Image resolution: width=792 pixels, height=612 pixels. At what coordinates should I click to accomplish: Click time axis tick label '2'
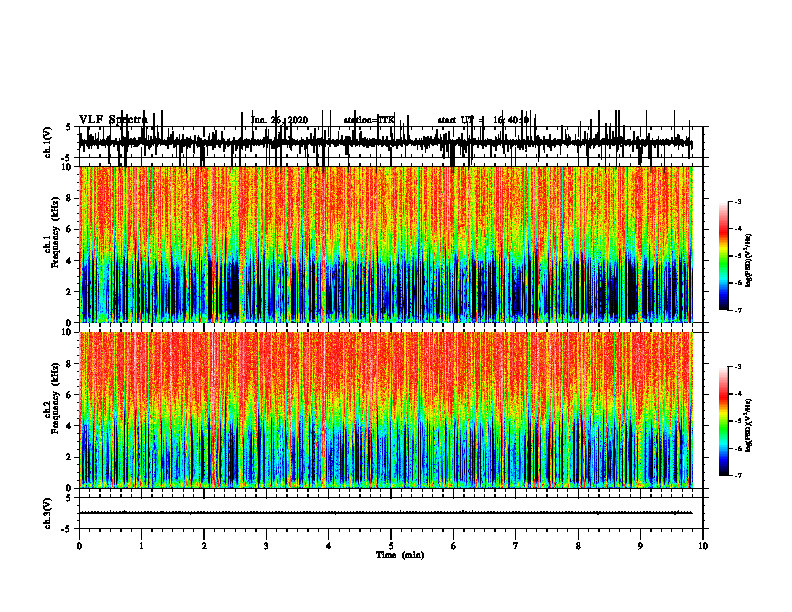click(204, 546)
